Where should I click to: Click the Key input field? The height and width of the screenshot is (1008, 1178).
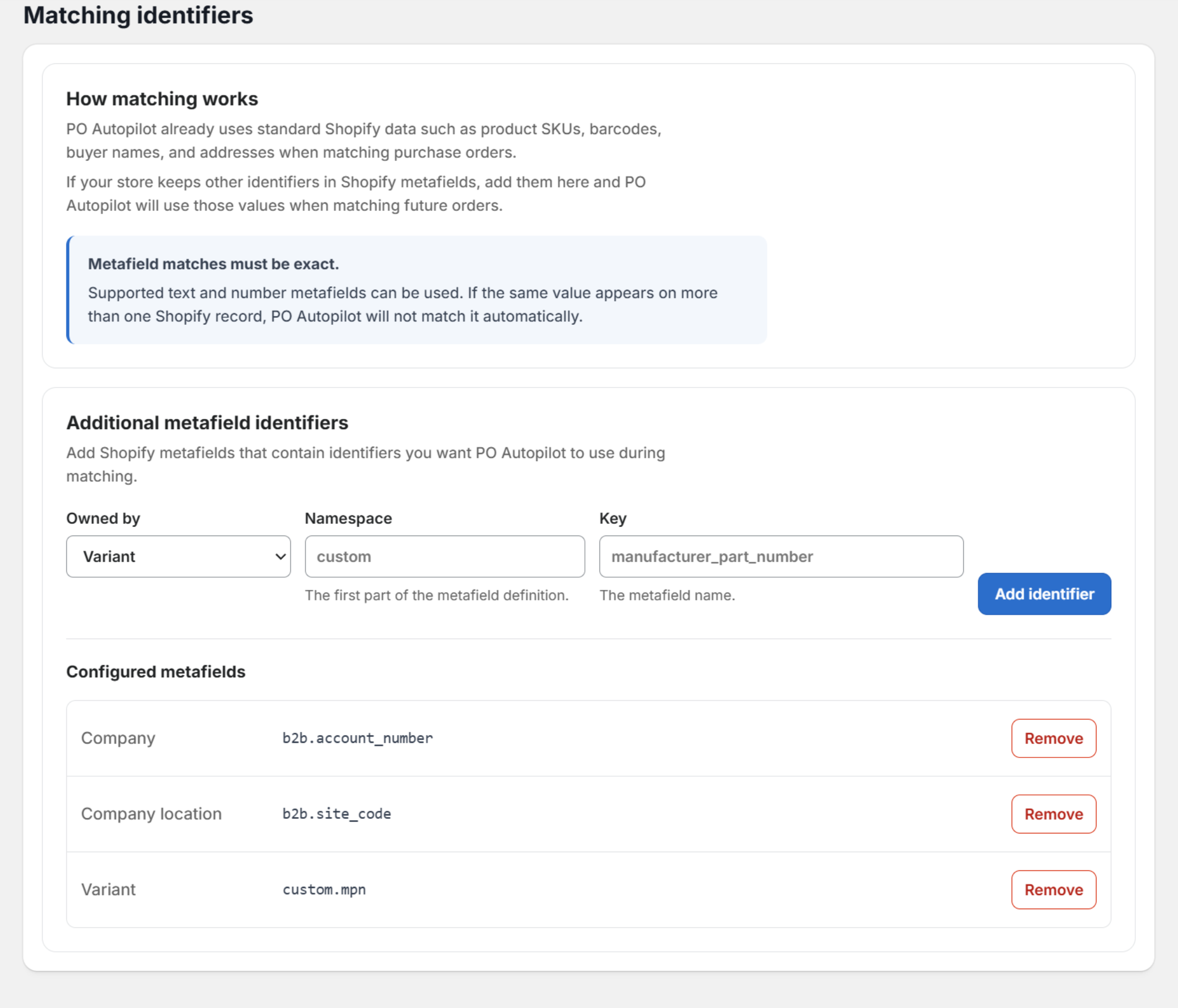click(x=781, y=556)
